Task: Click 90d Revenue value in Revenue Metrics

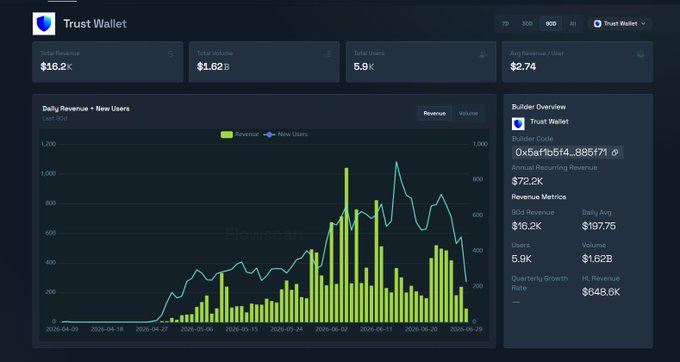Action: click(x=526, y=226)
